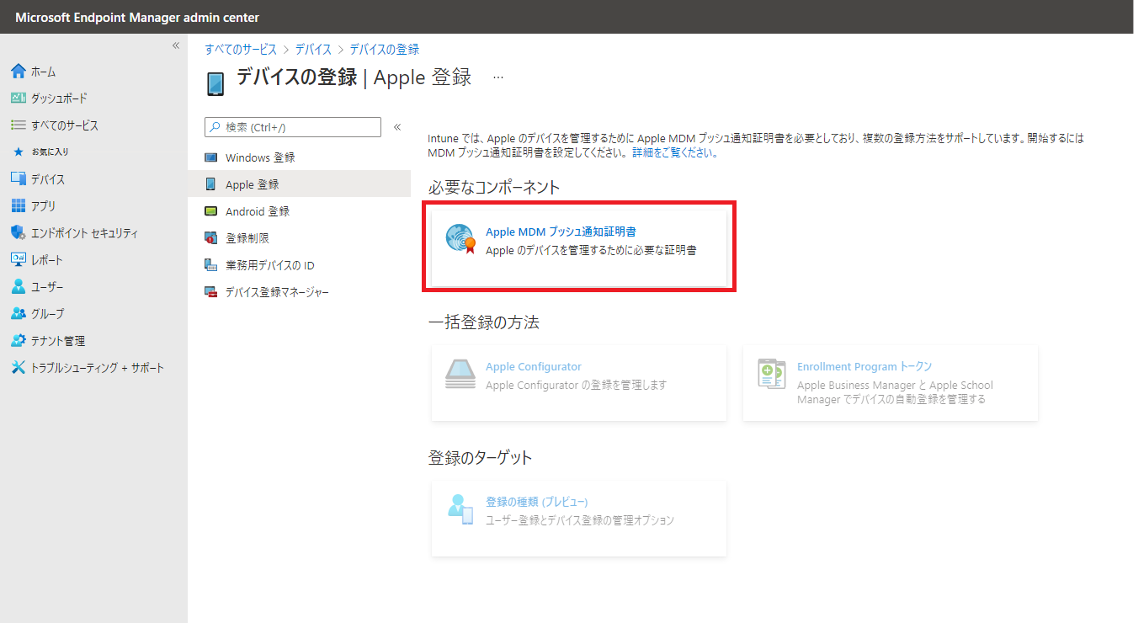Open the Apple Configurator link
Viewport: 1136px width, 624px height.
tap(533, 367)
